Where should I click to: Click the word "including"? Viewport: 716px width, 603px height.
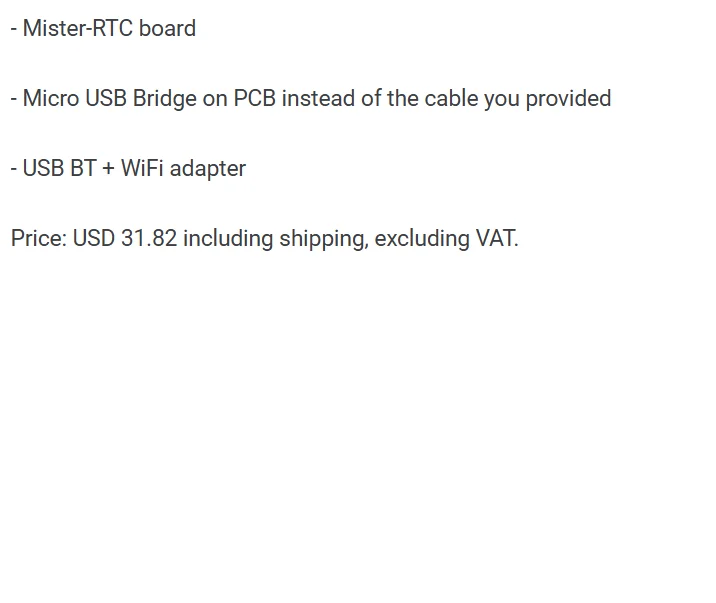pyautogui.click(x=228, y=239)
